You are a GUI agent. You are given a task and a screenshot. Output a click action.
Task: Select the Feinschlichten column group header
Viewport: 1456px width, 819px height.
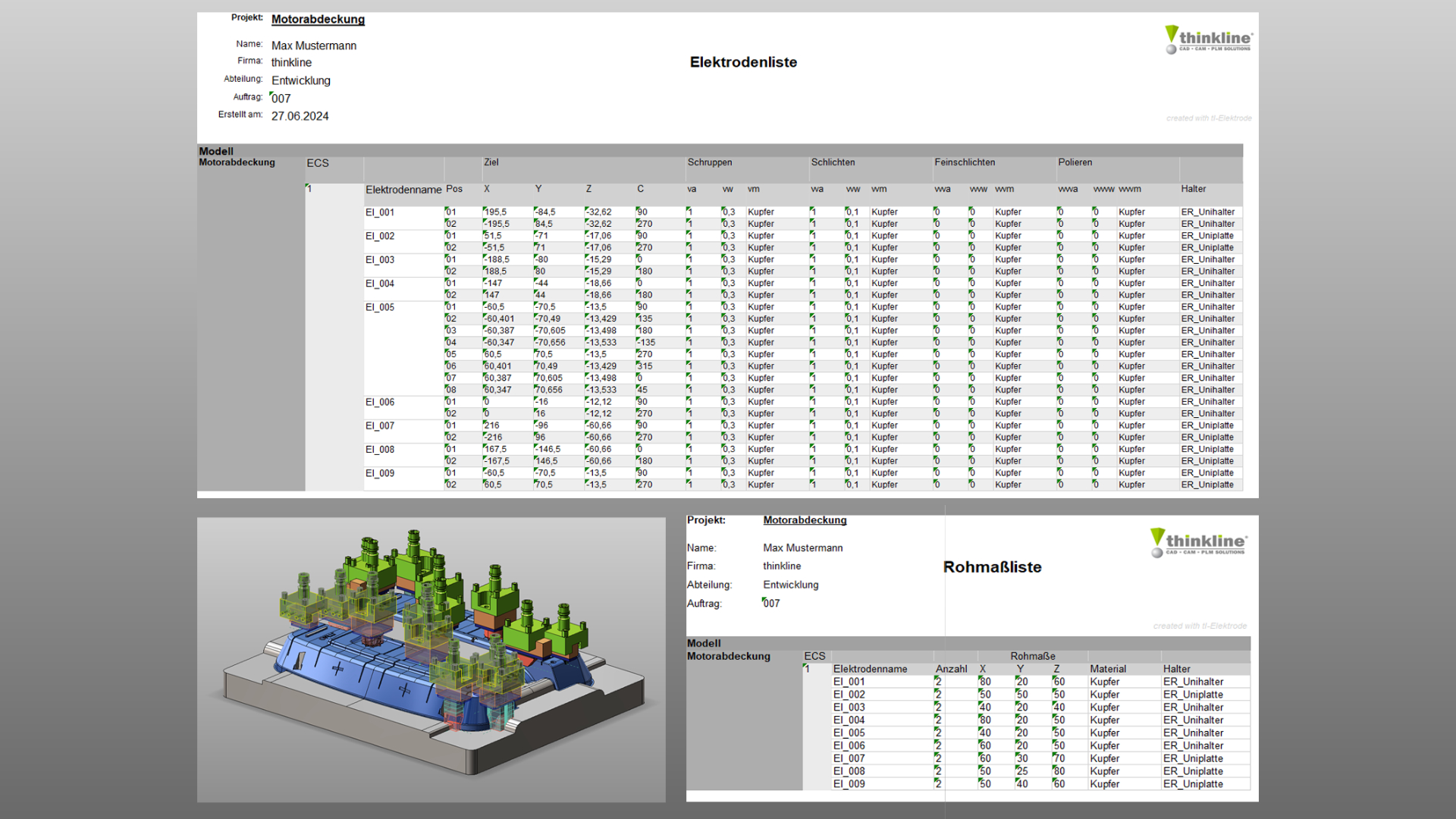click(965, 162)
